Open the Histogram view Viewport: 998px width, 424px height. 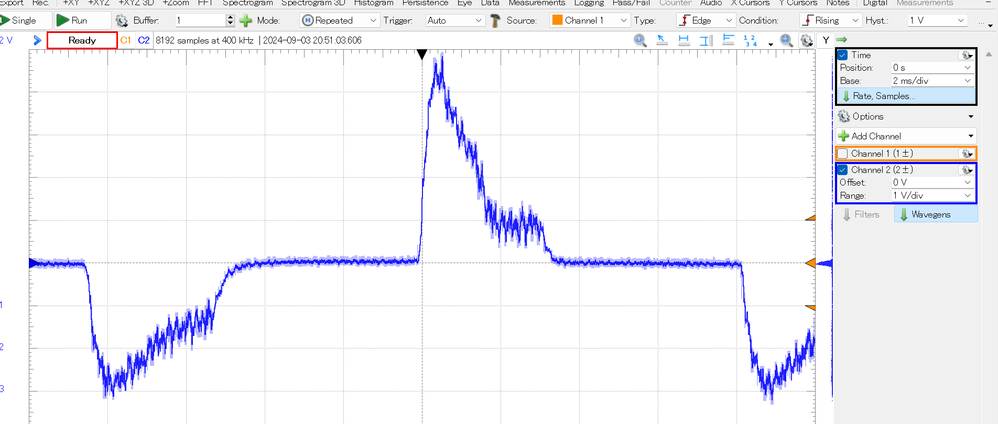pyautogui.click(x=373, y=3)
